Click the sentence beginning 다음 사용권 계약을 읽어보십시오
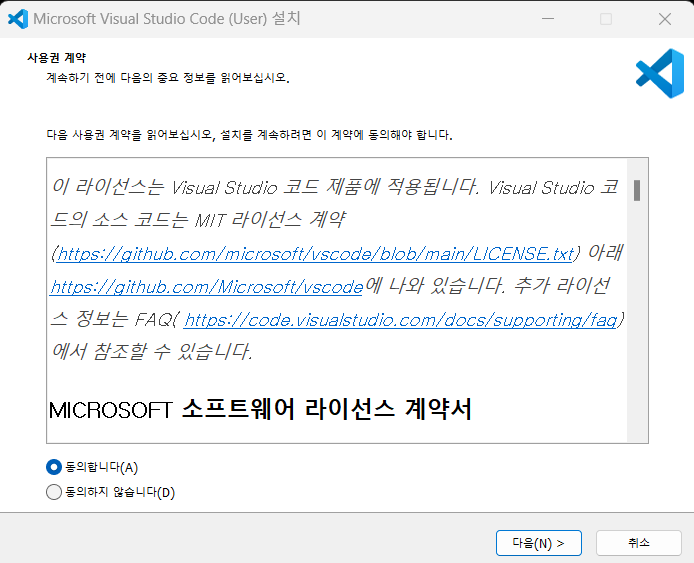 [x=249, y=135]
